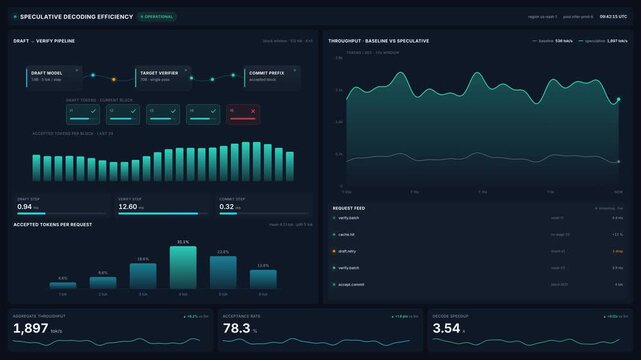Click the Decode Speedup sparkline
The image size is (641, 360).
click(x=527, y=342)
